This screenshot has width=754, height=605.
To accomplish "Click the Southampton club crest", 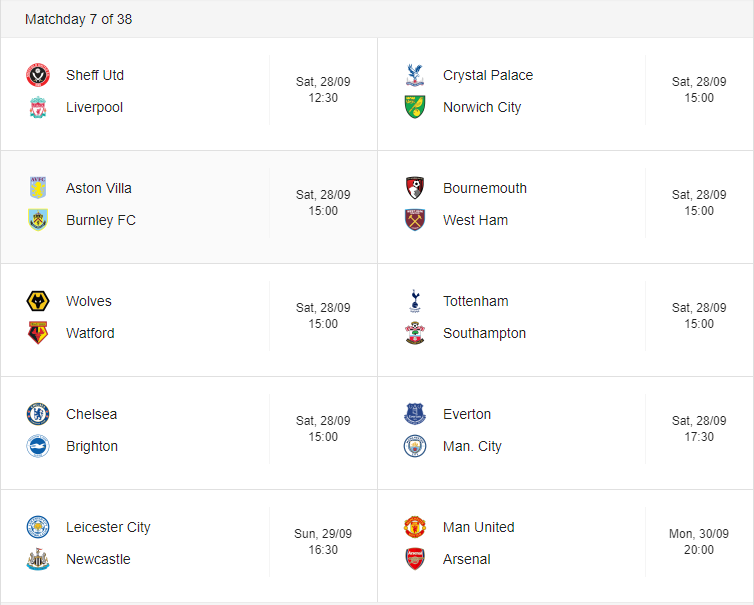I will (415, 333).
